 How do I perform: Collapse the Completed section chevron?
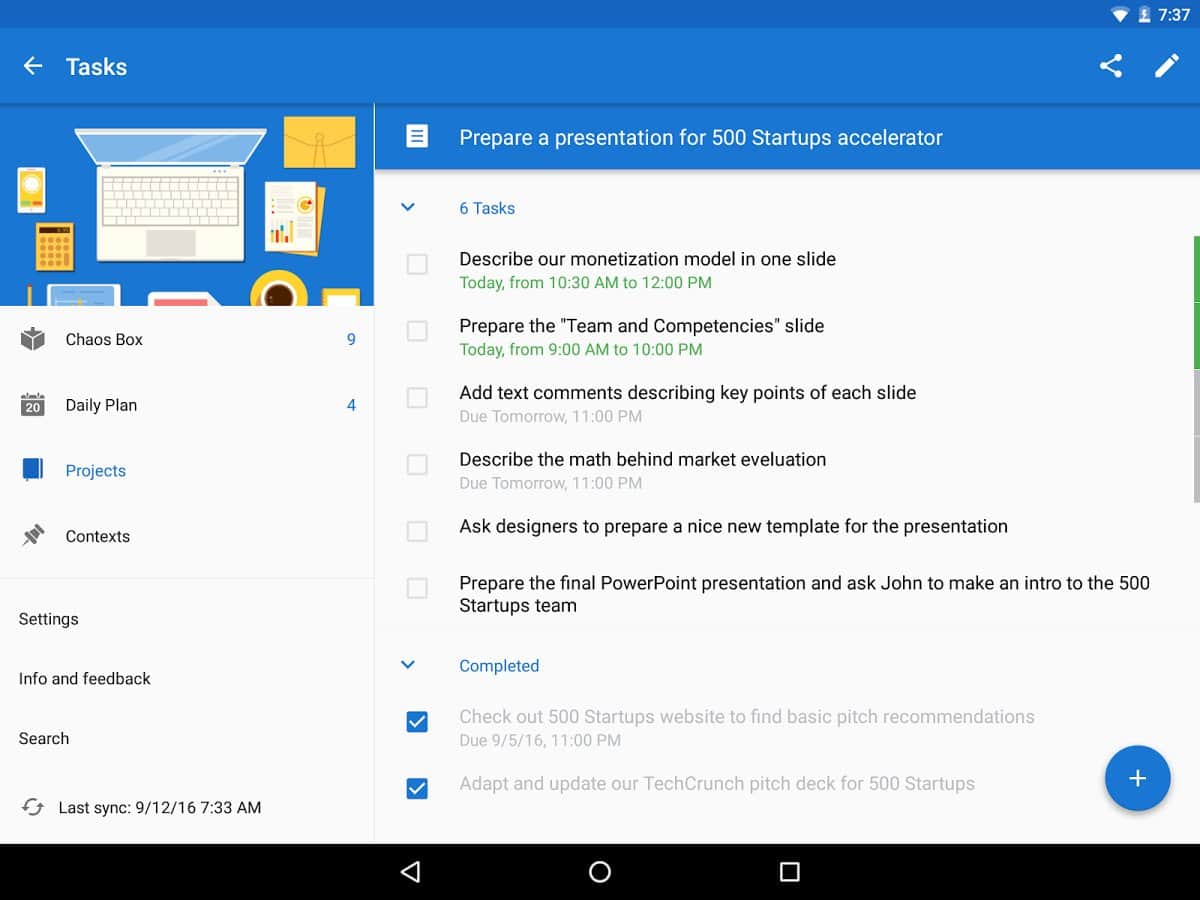(x=408, y=665)
